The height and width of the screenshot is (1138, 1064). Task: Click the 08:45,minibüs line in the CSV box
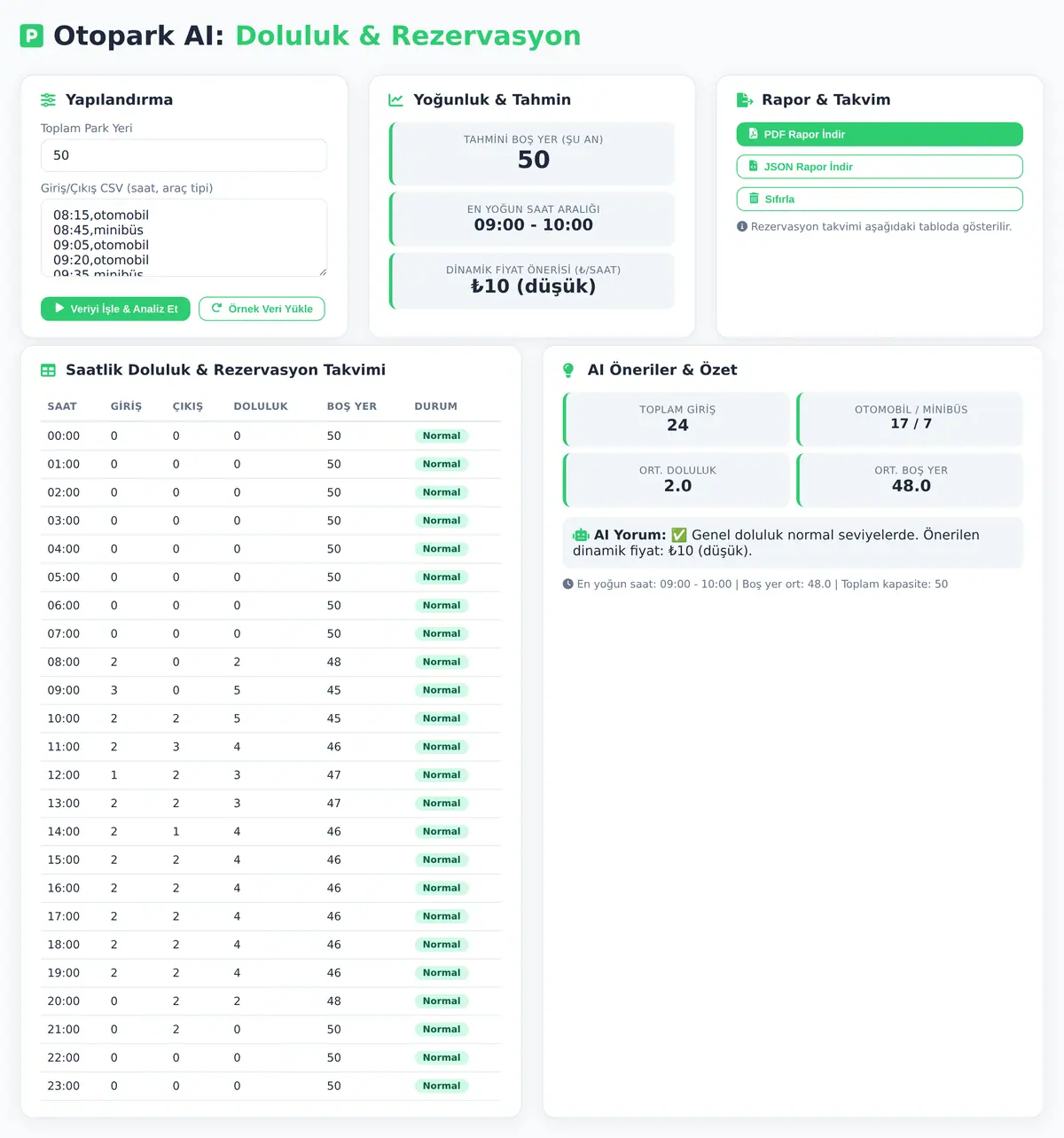[x=98, y=231]
